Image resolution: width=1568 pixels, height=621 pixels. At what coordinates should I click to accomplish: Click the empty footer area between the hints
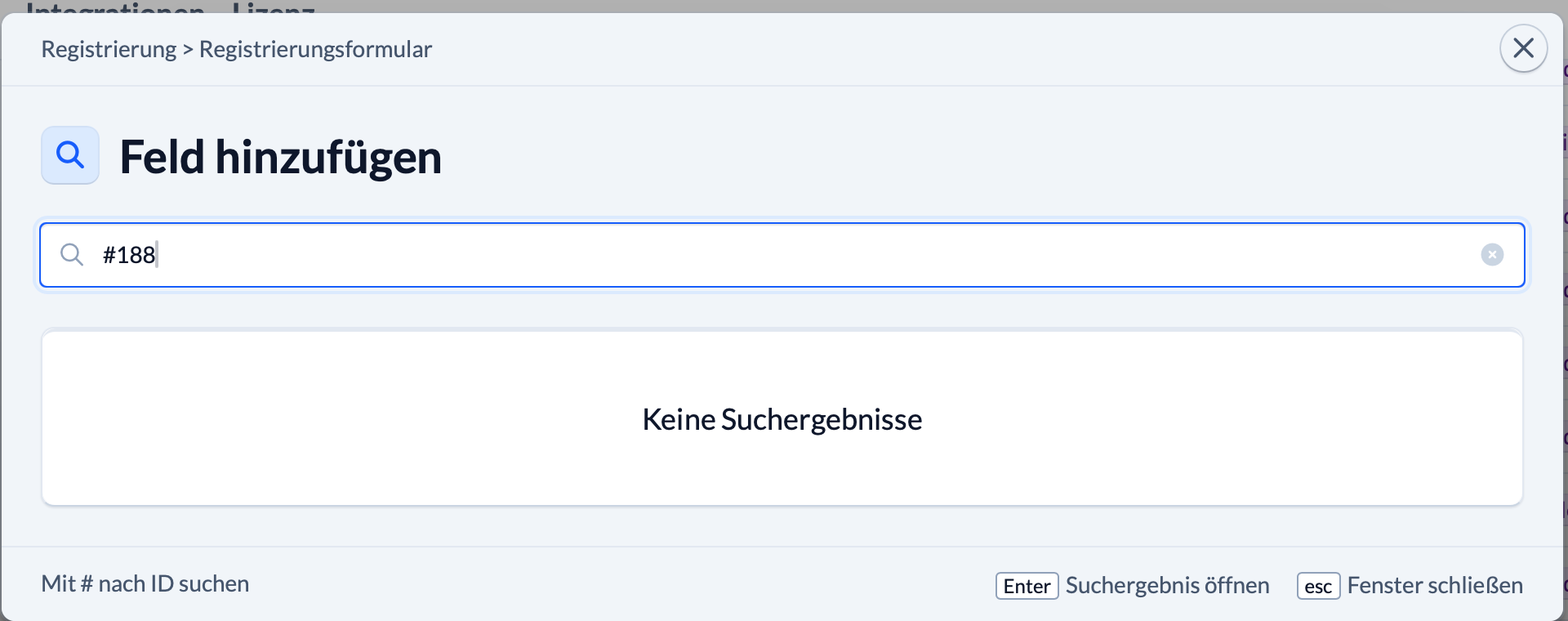pyautogui.click(x=621, y=584)
